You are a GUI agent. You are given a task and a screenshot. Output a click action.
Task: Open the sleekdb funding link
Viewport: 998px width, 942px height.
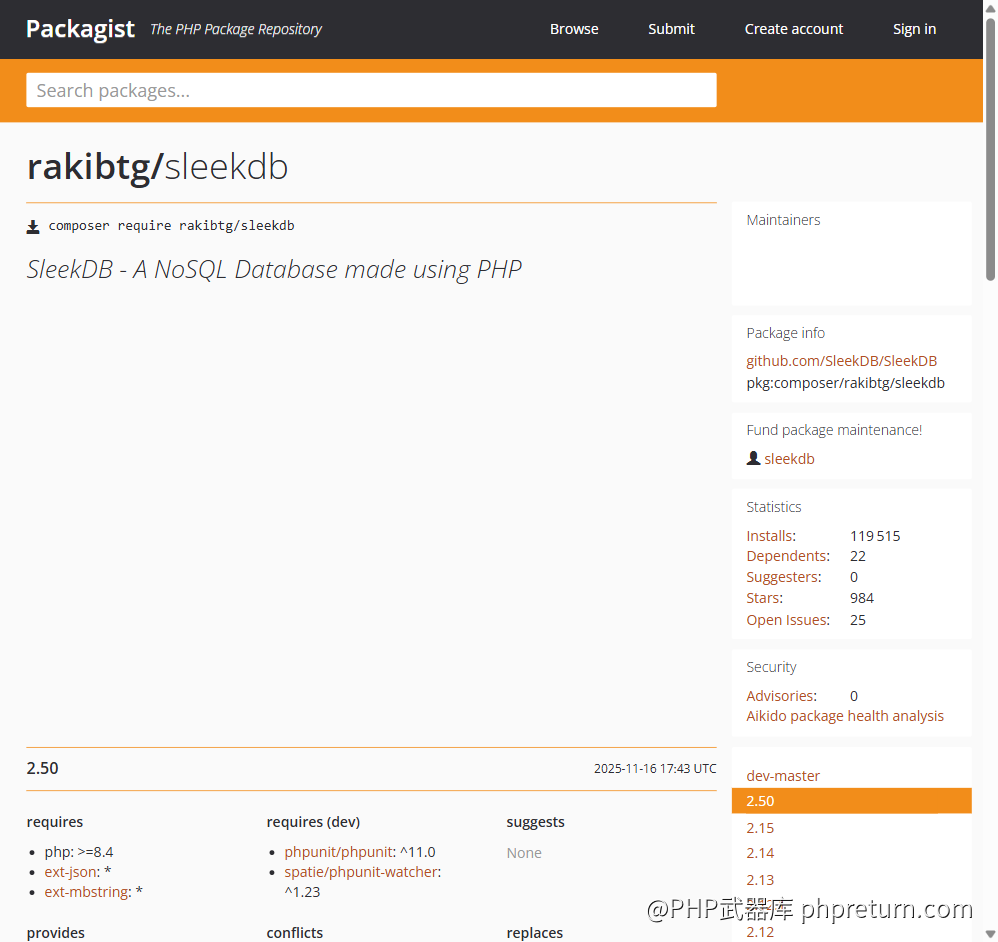789,459
